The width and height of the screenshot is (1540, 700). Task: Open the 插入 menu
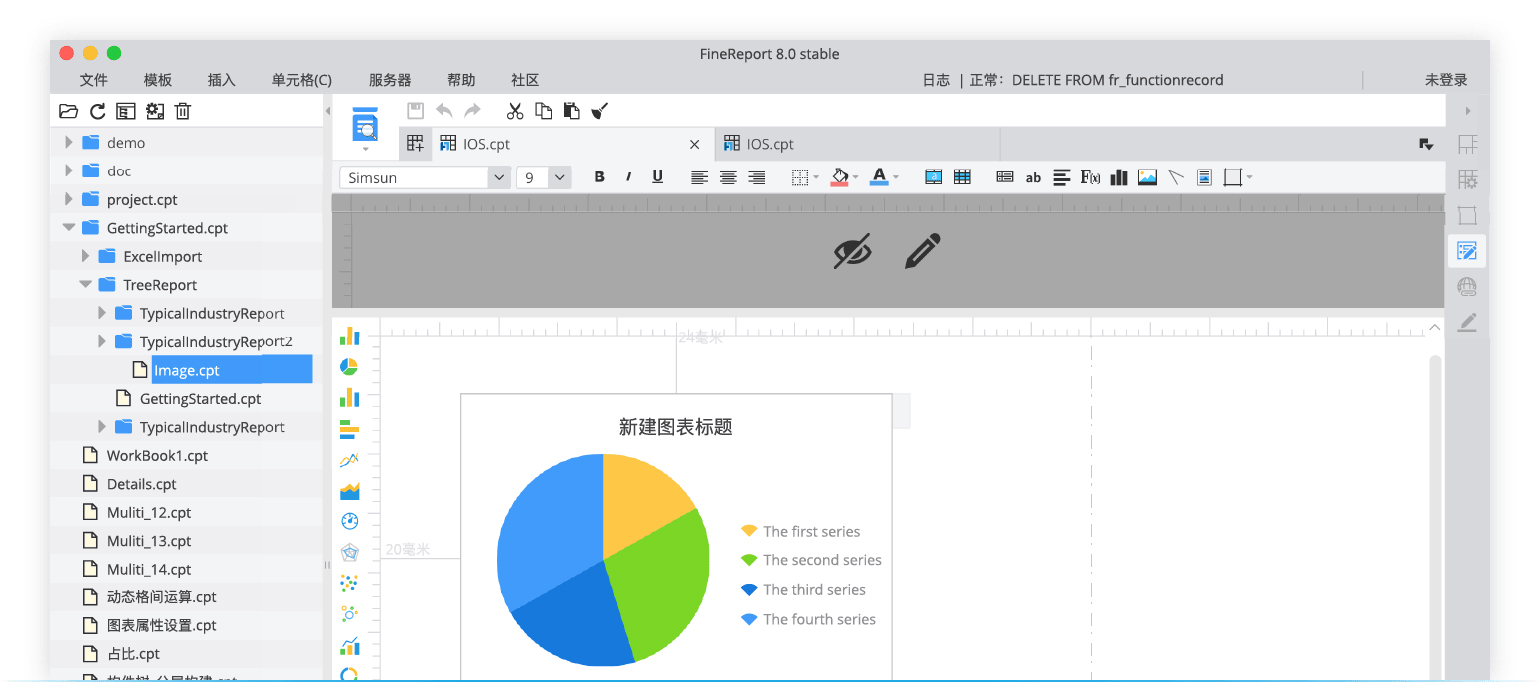click(221, 80)
